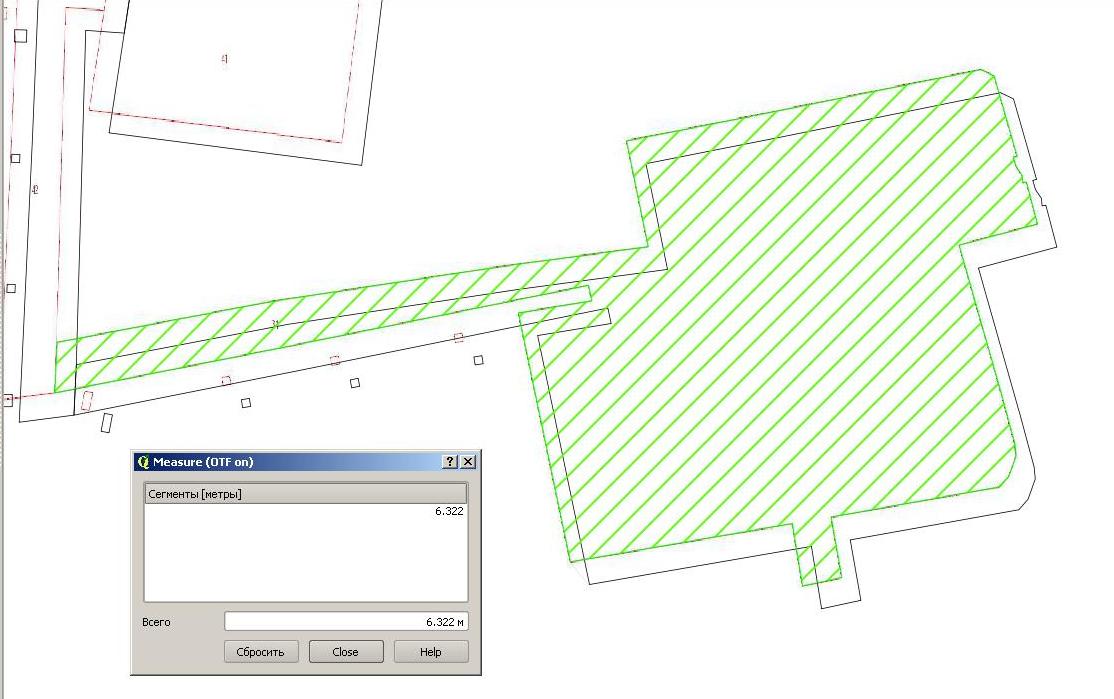
Task: Click the Сегменты [метры] column header
Action: (x=305, y=494)
